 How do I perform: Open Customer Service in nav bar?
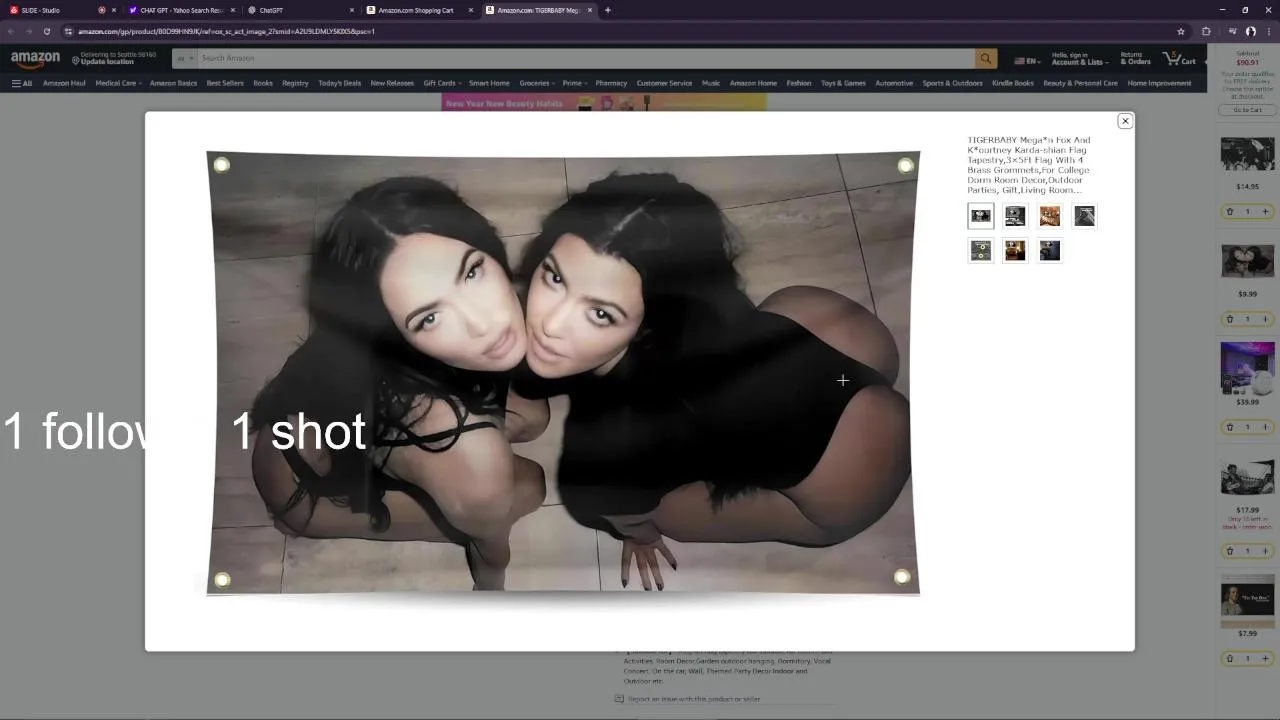(x=664, y=83)
